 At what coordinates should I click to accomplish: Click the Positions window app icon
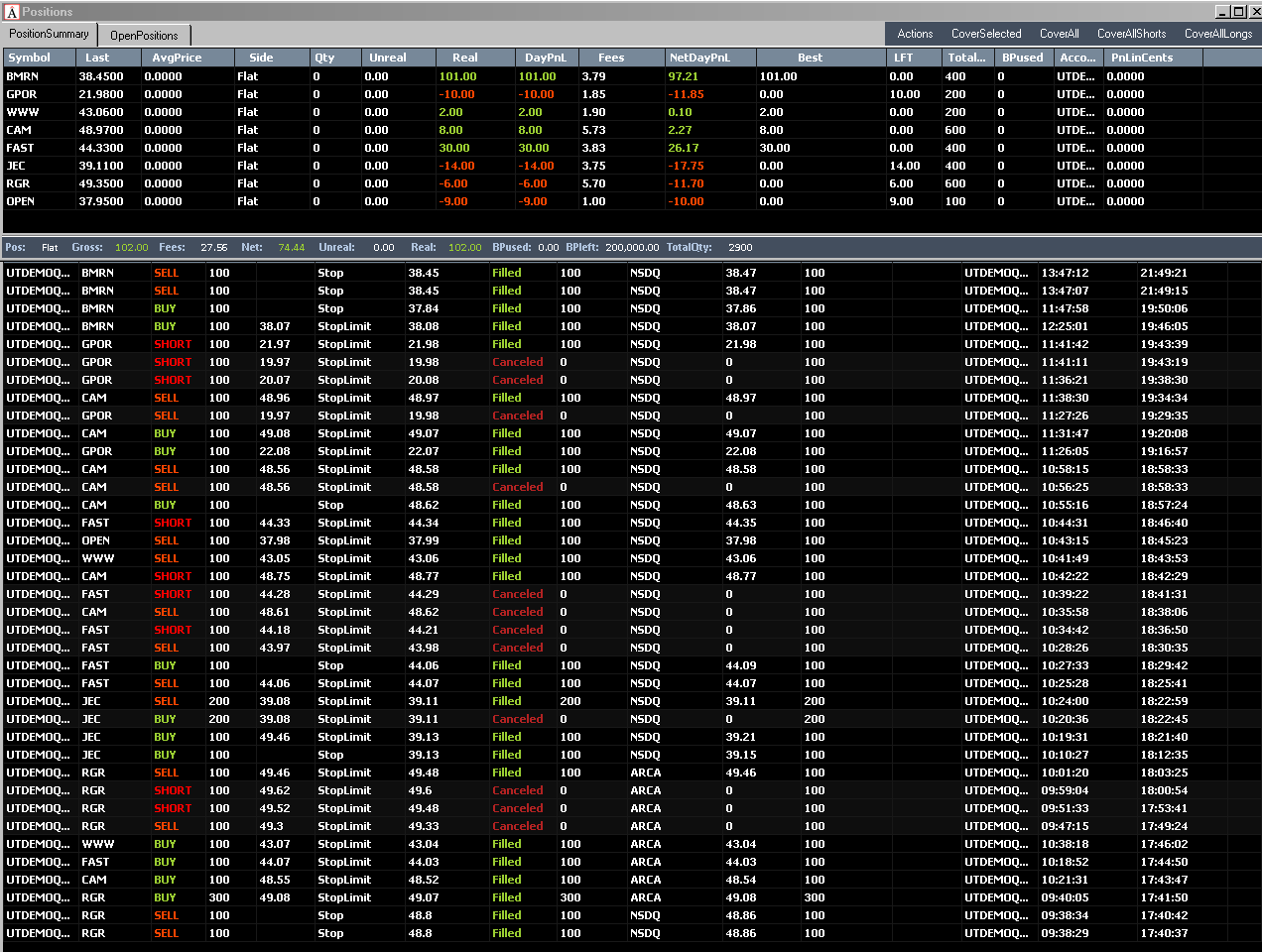[x=12, y=12]
